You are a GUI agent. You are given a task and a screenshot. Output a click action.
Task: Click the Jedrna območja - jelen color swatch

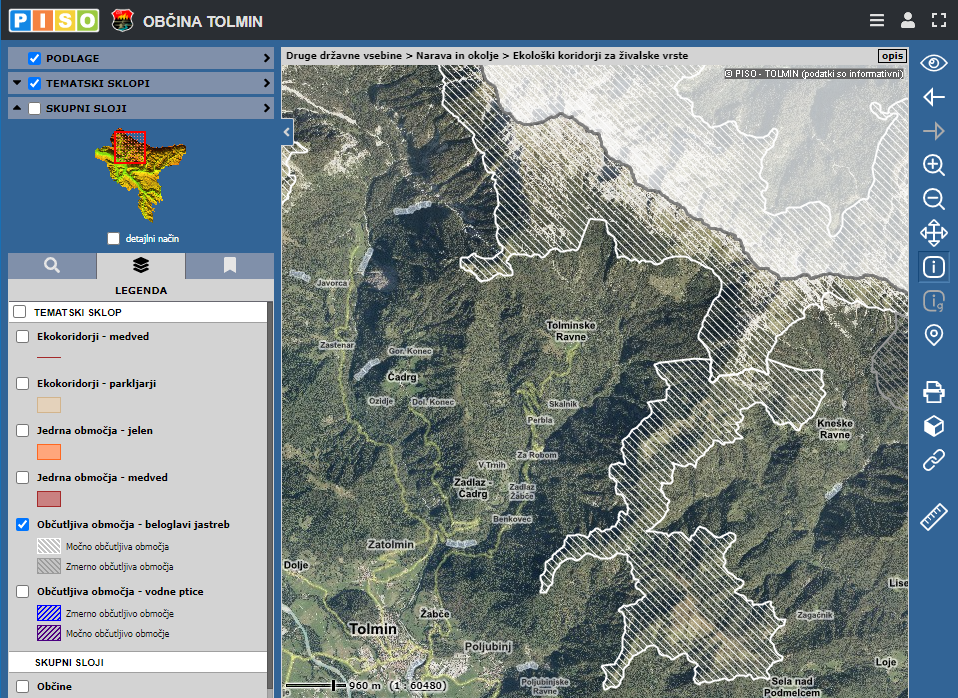(49, 452)
